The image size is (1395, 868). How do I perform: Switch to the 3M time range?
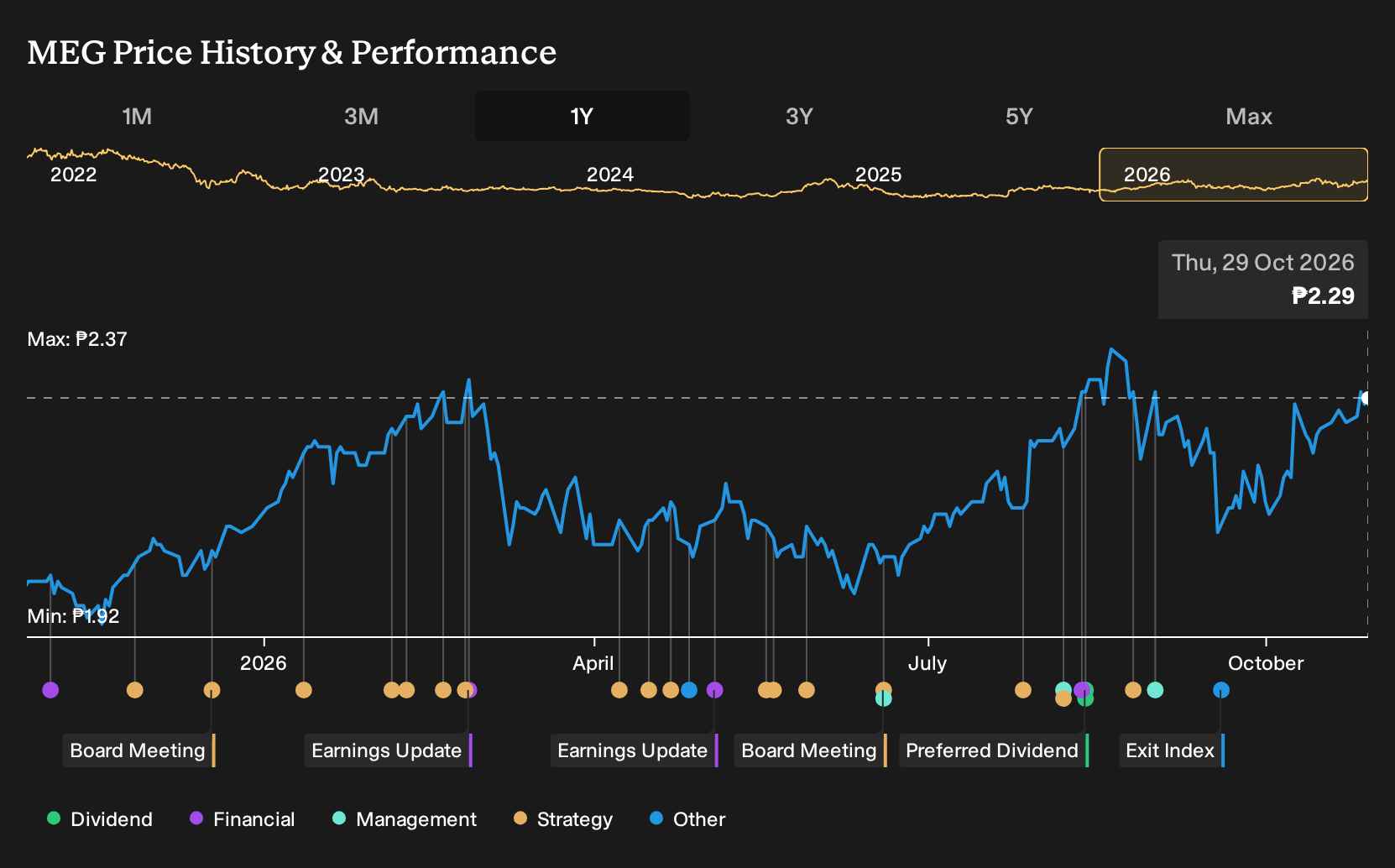tap(361, 116)
